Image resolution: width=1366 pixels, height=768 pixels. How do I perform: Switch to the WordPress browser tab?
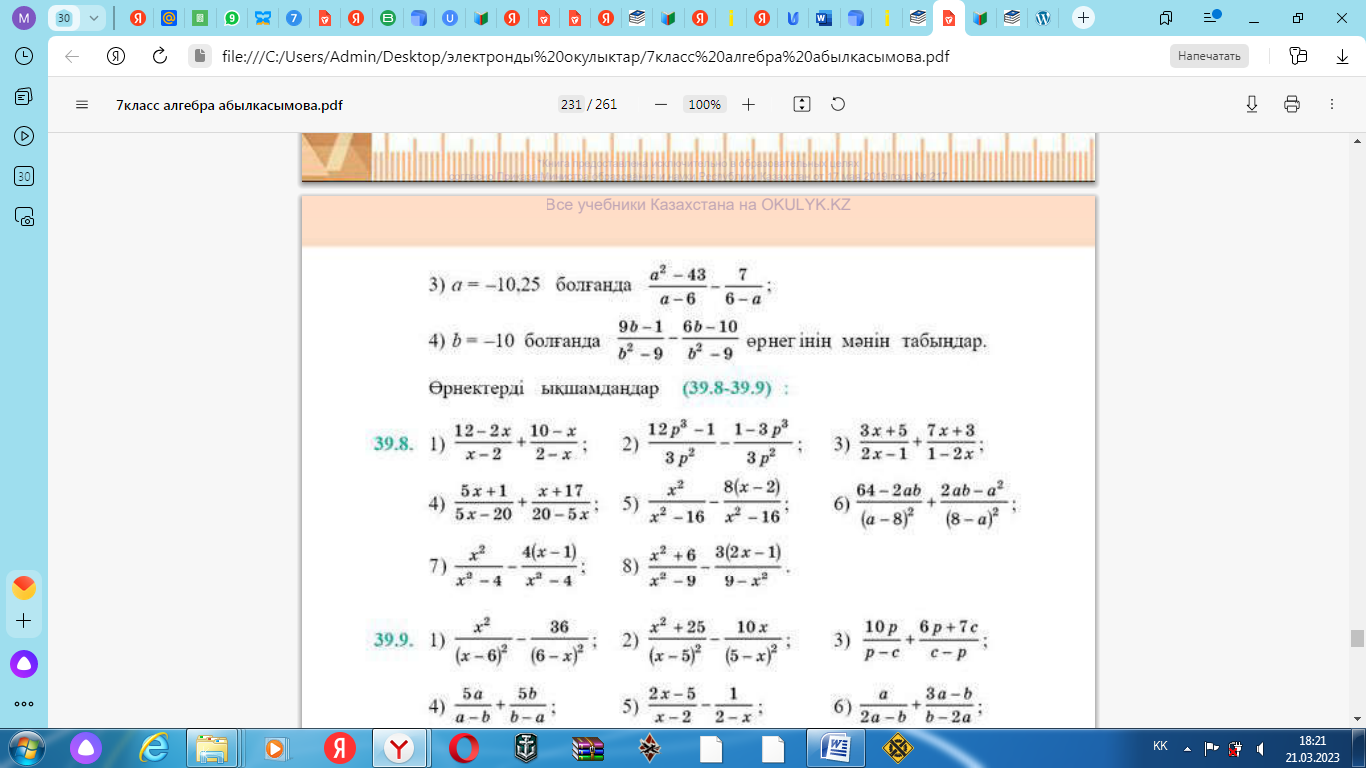1042,18
